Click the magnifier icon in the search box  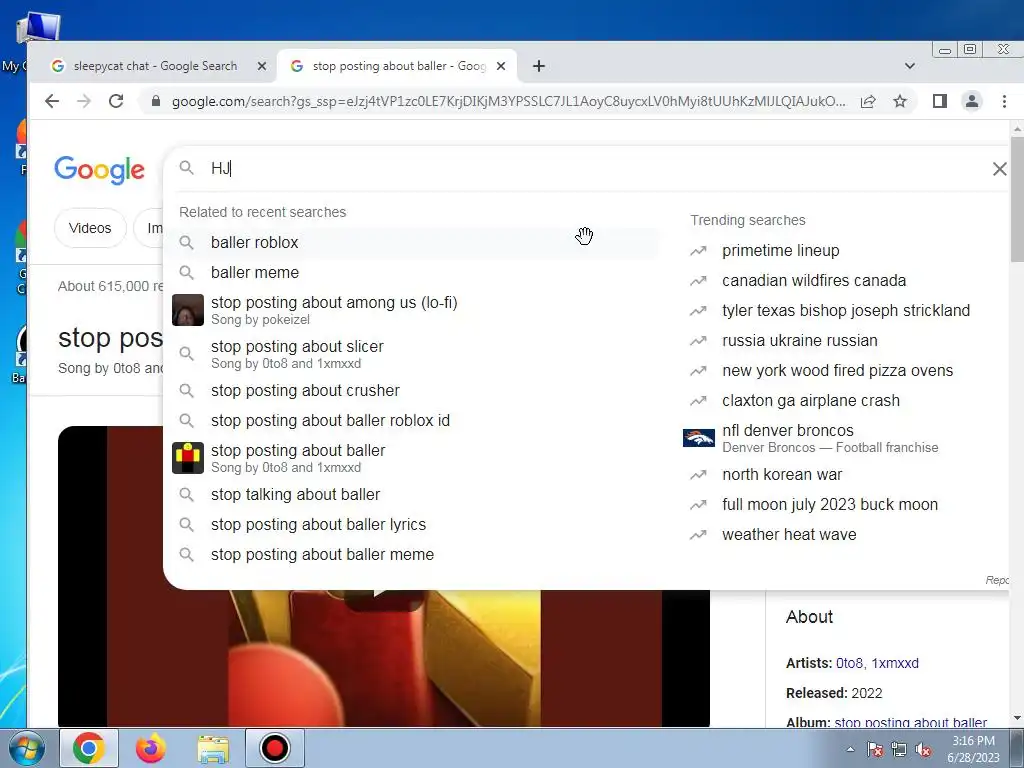[187, 168]
